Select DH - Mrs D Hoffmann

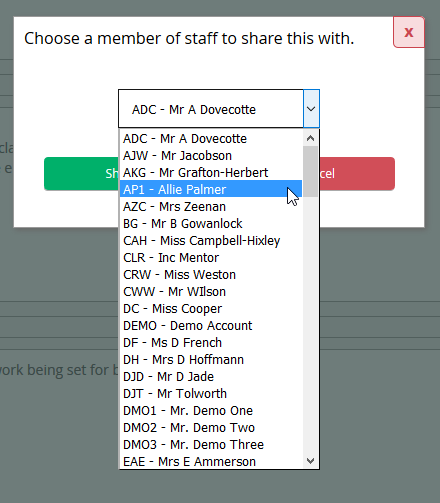click(x=211, y=359)
